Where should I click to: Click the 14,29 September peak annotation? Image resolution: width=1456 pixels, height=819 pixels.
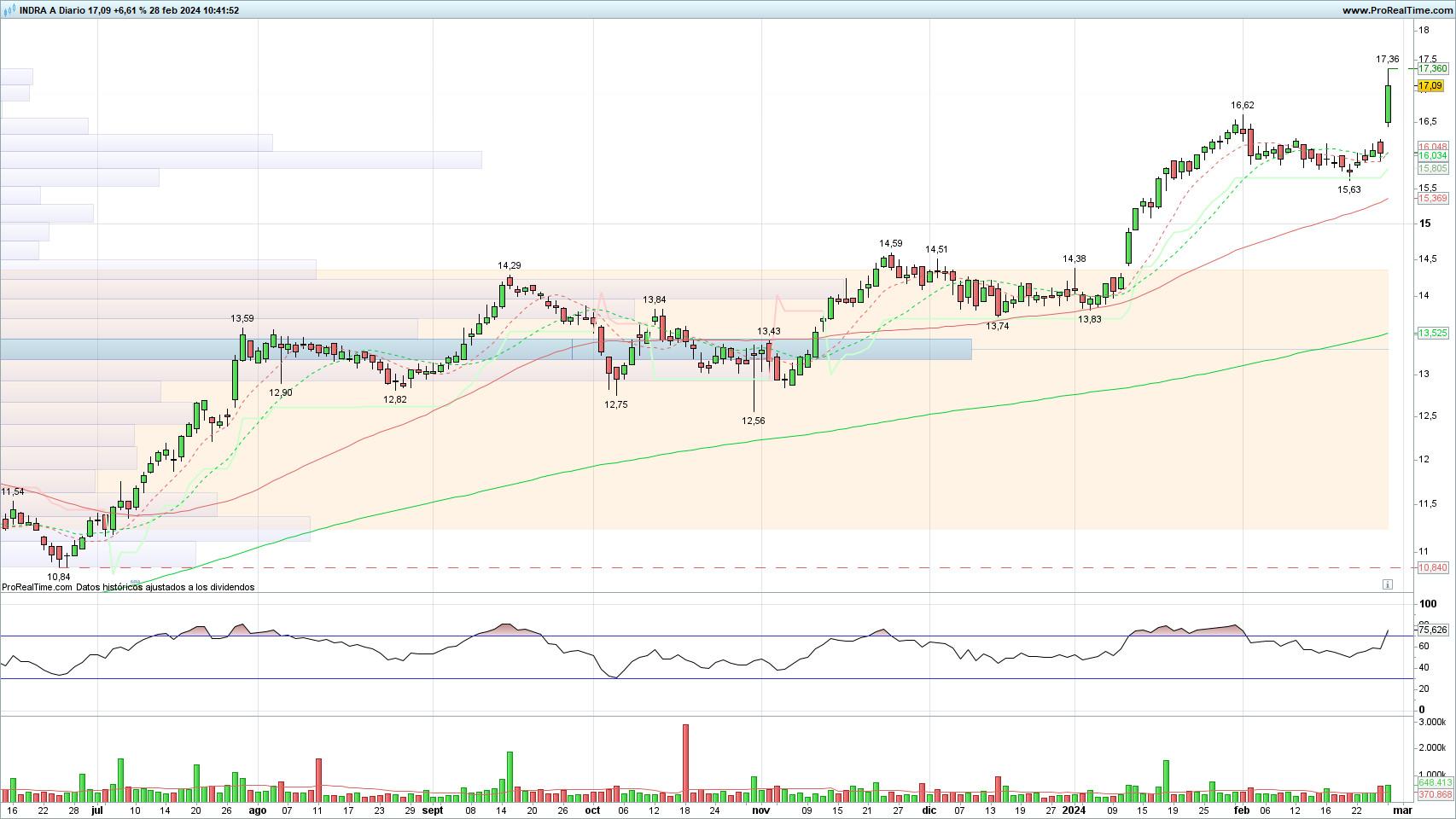coord(510,266)
